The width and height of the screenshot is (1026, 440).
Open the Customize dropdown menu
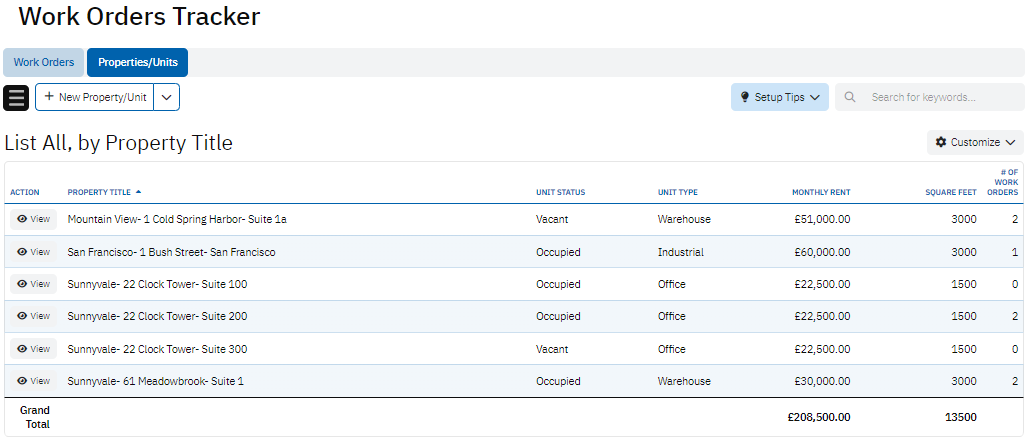(975, 143)
